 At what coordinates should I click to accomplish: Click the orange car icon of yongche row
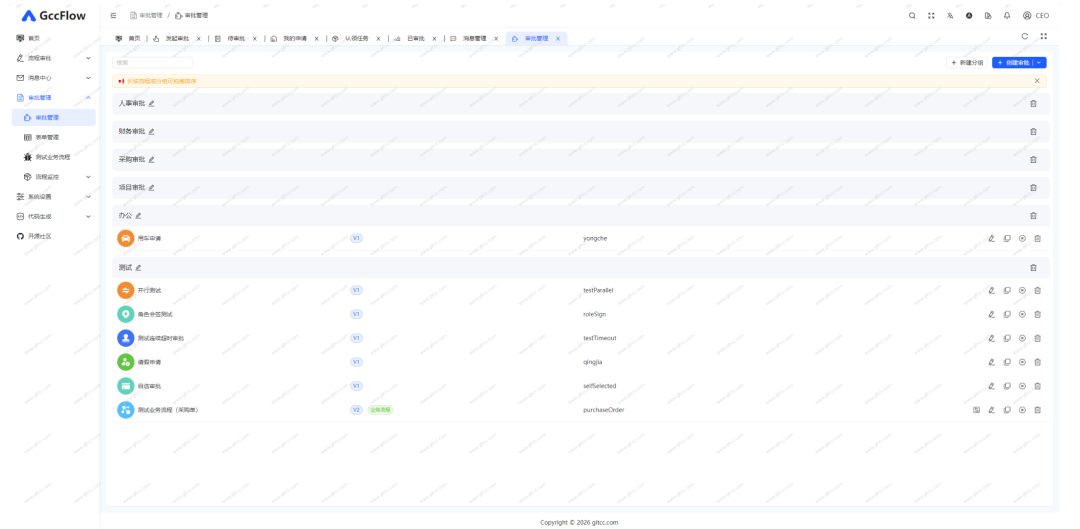coord(125,238)
